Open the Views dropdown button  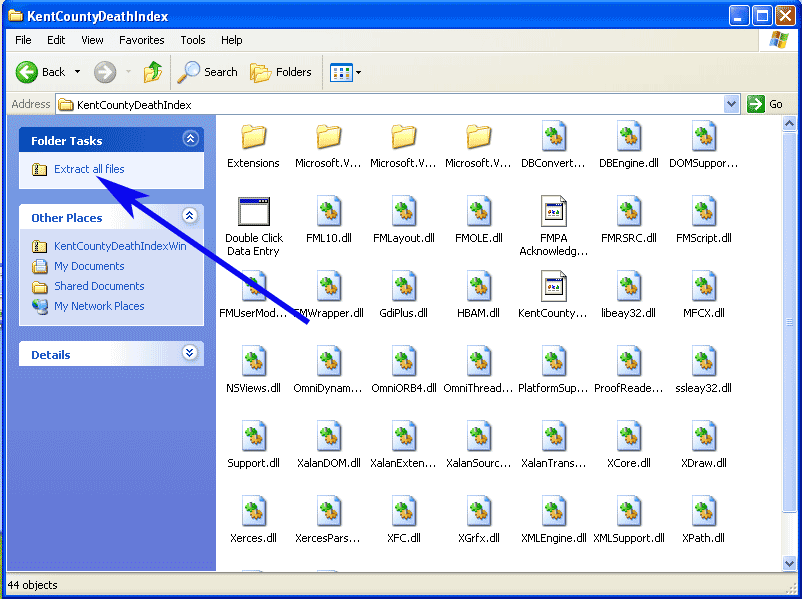pyautogui.click(x=346, y=72)
